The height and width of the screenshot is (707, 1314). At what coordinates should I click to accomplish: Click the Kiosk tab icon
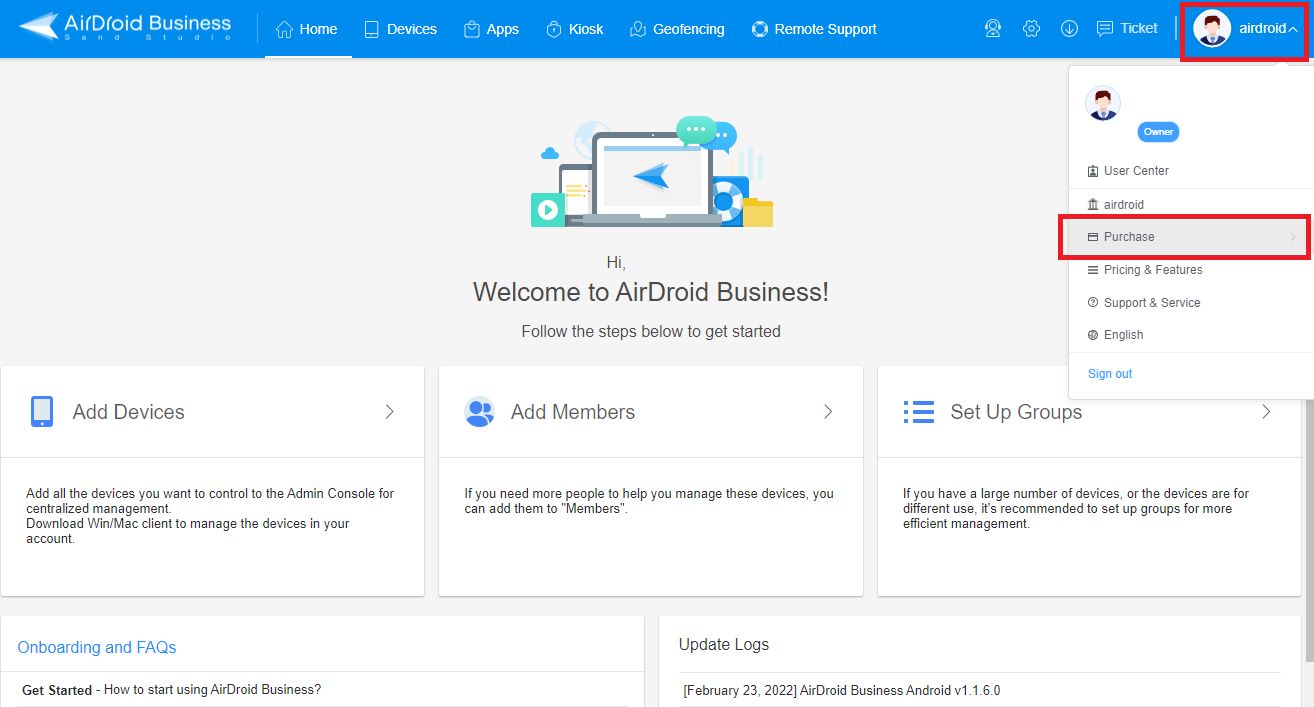pos(554,29)
